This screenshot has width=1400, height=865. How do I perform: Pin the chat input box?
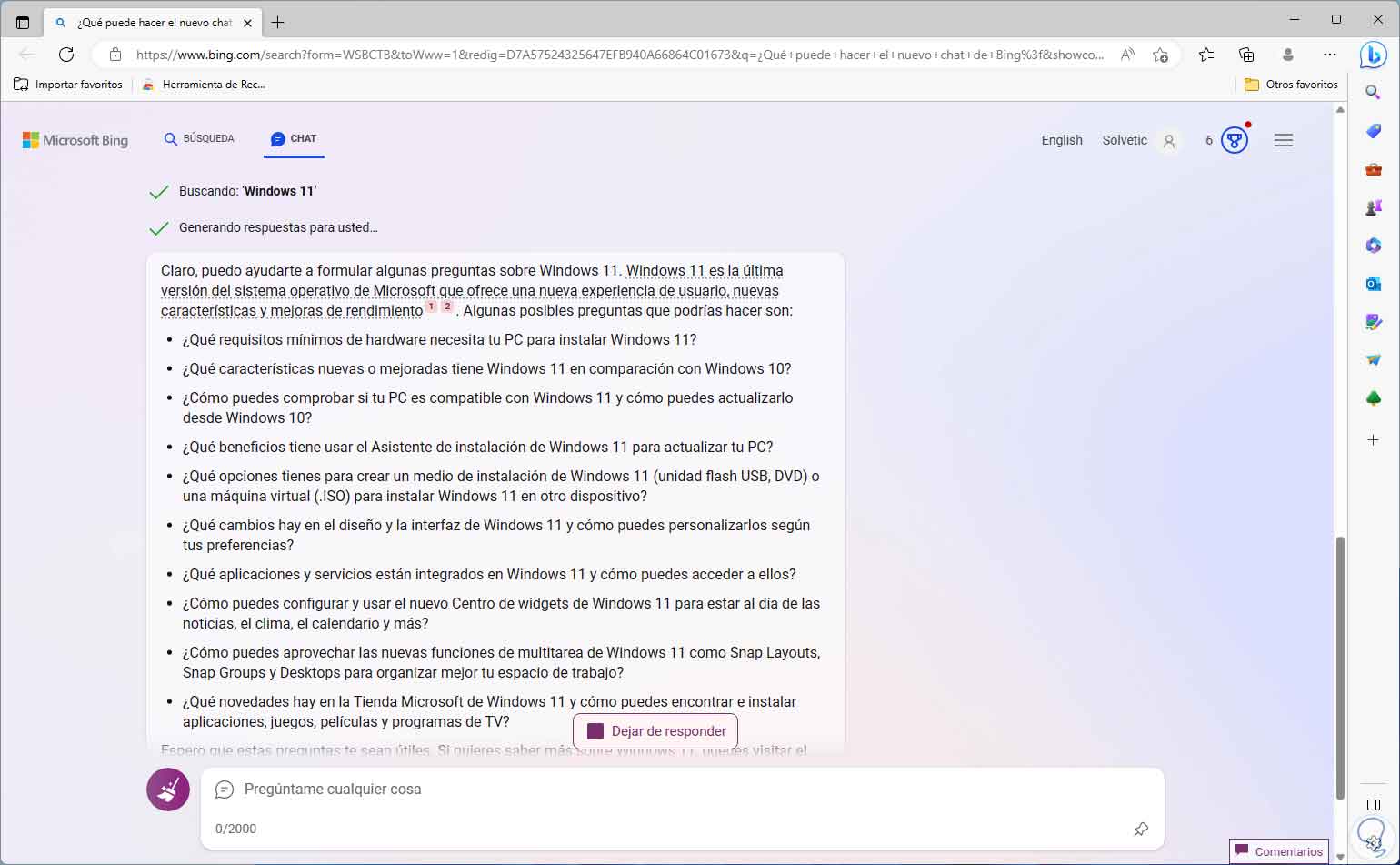(x=1141, y=829)
